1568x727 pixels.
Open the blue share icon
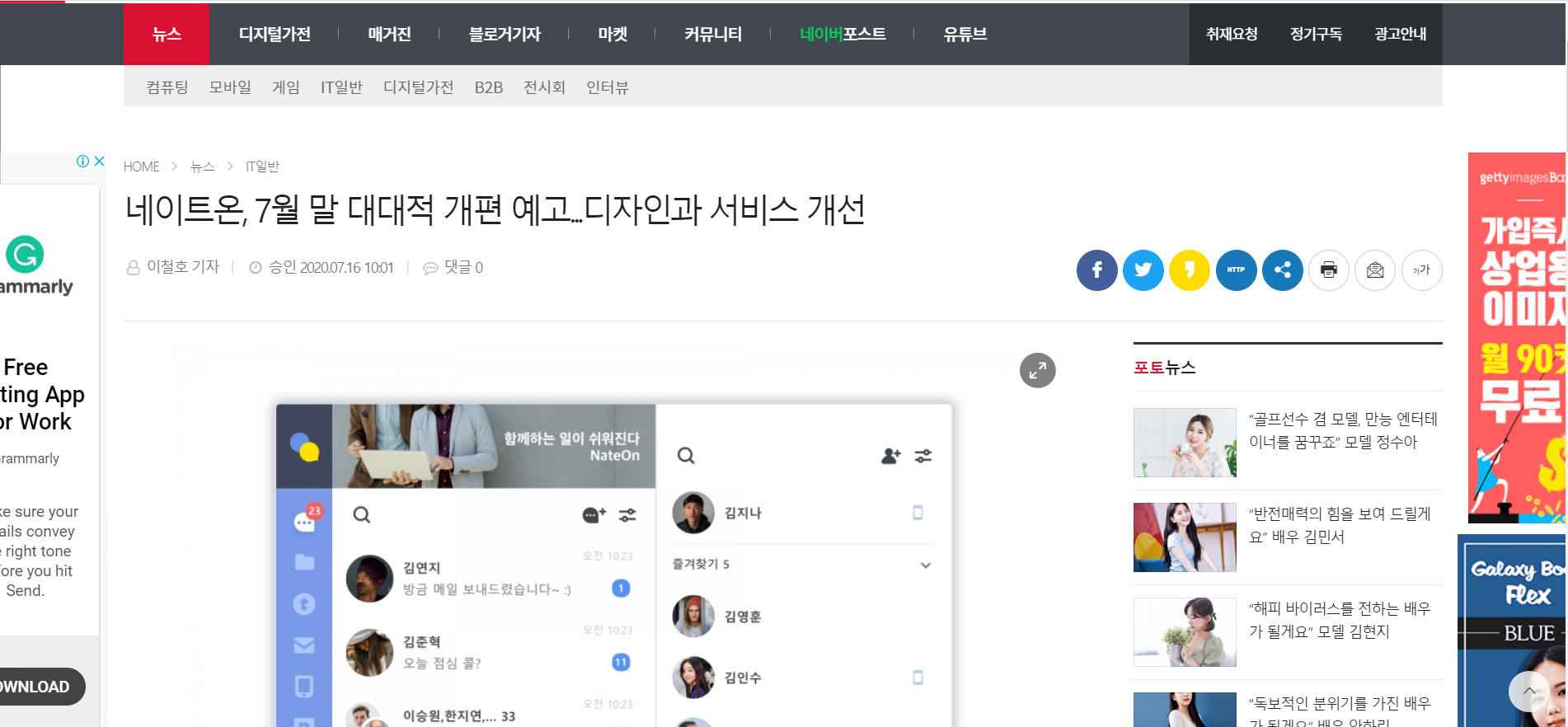coord(1283,270)
